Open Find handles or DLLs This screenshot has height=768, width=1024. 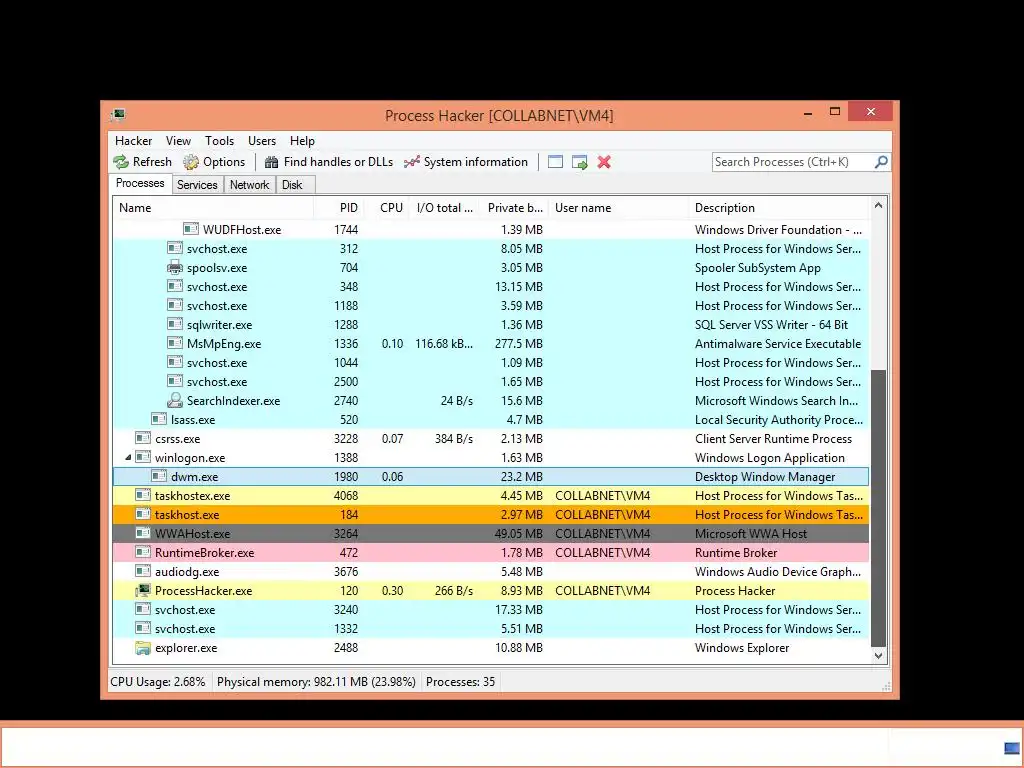[328, 162]
